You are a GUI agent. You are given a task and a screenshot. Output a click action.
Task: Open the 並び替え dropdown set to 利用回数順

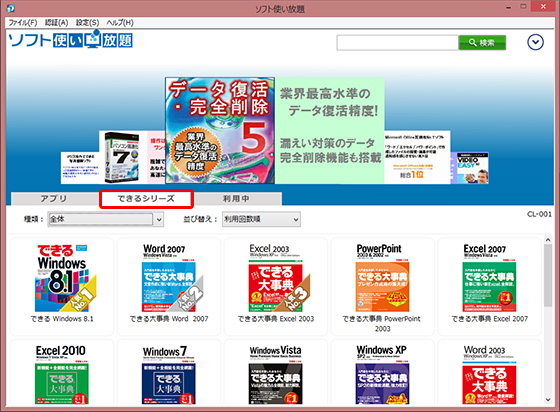[261, 219]
